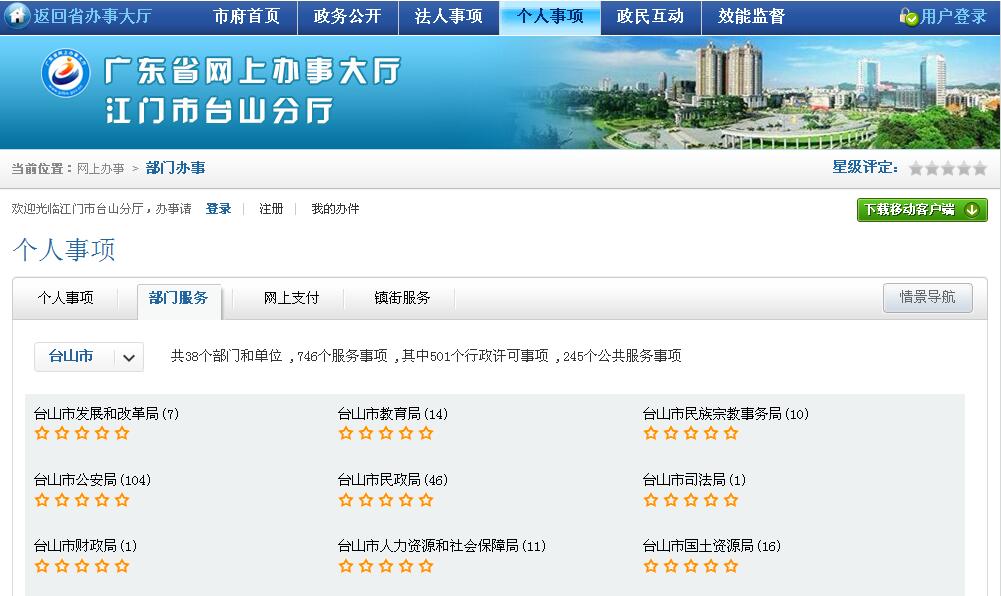This screenshot has width=1001, height=596.
Task: Select the 镇街服务 tab
Action: tap(402, 298)
